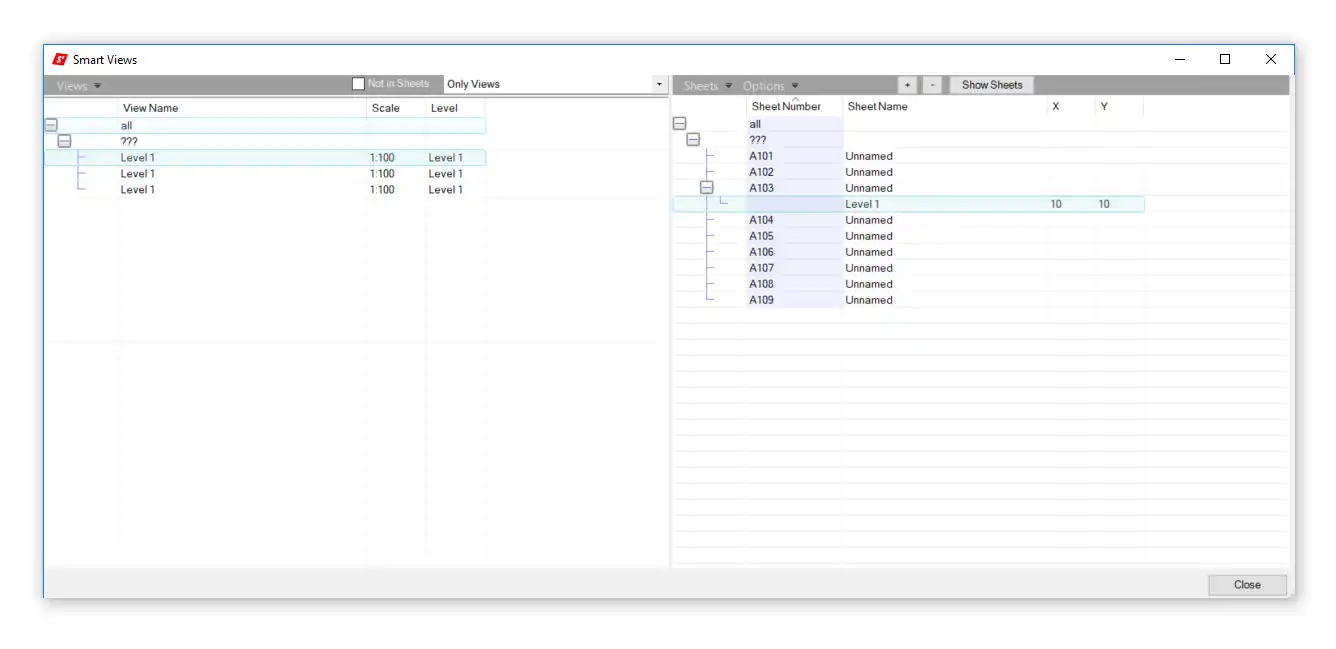Collapse the 'all' node in Views tree
The image size is (1336, 649).
click(x=51, y=126)
